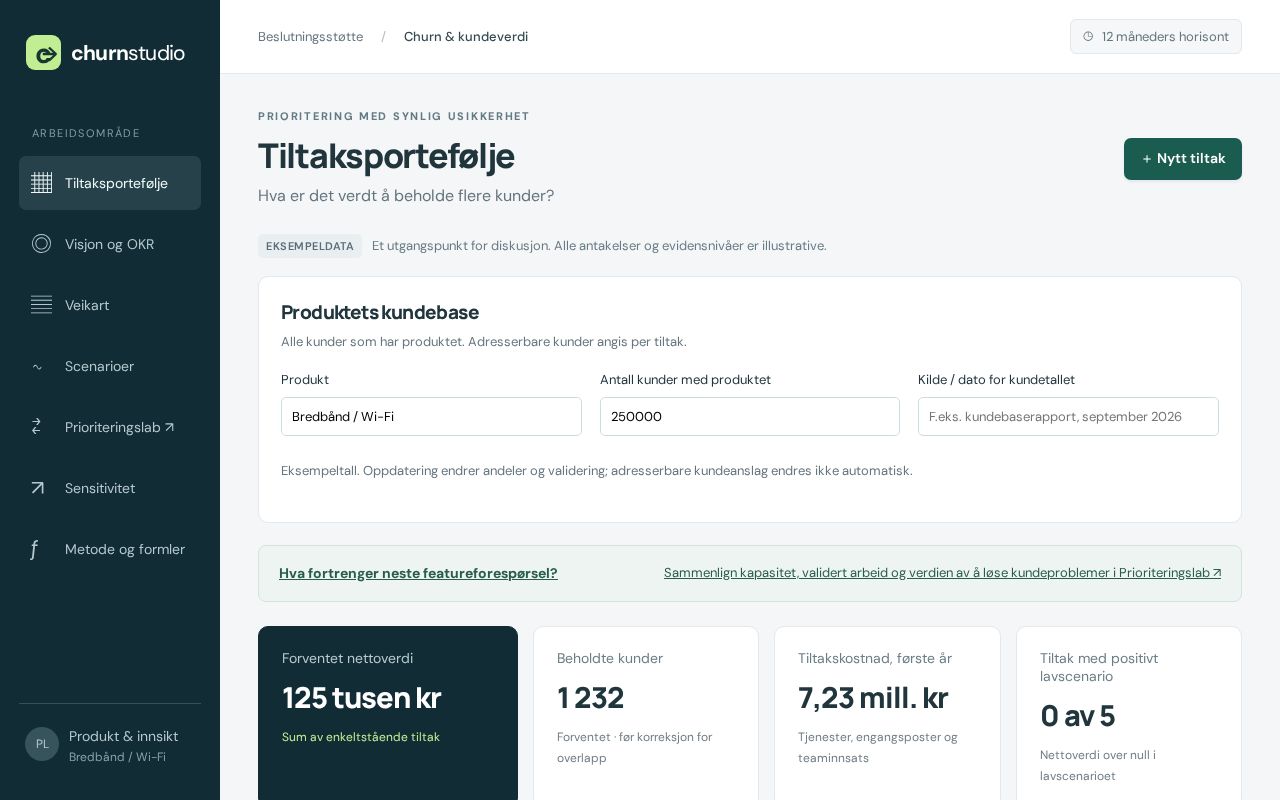Go to Visjon og OKR page
Screen dimensions: 1280x800
point(110,244)
